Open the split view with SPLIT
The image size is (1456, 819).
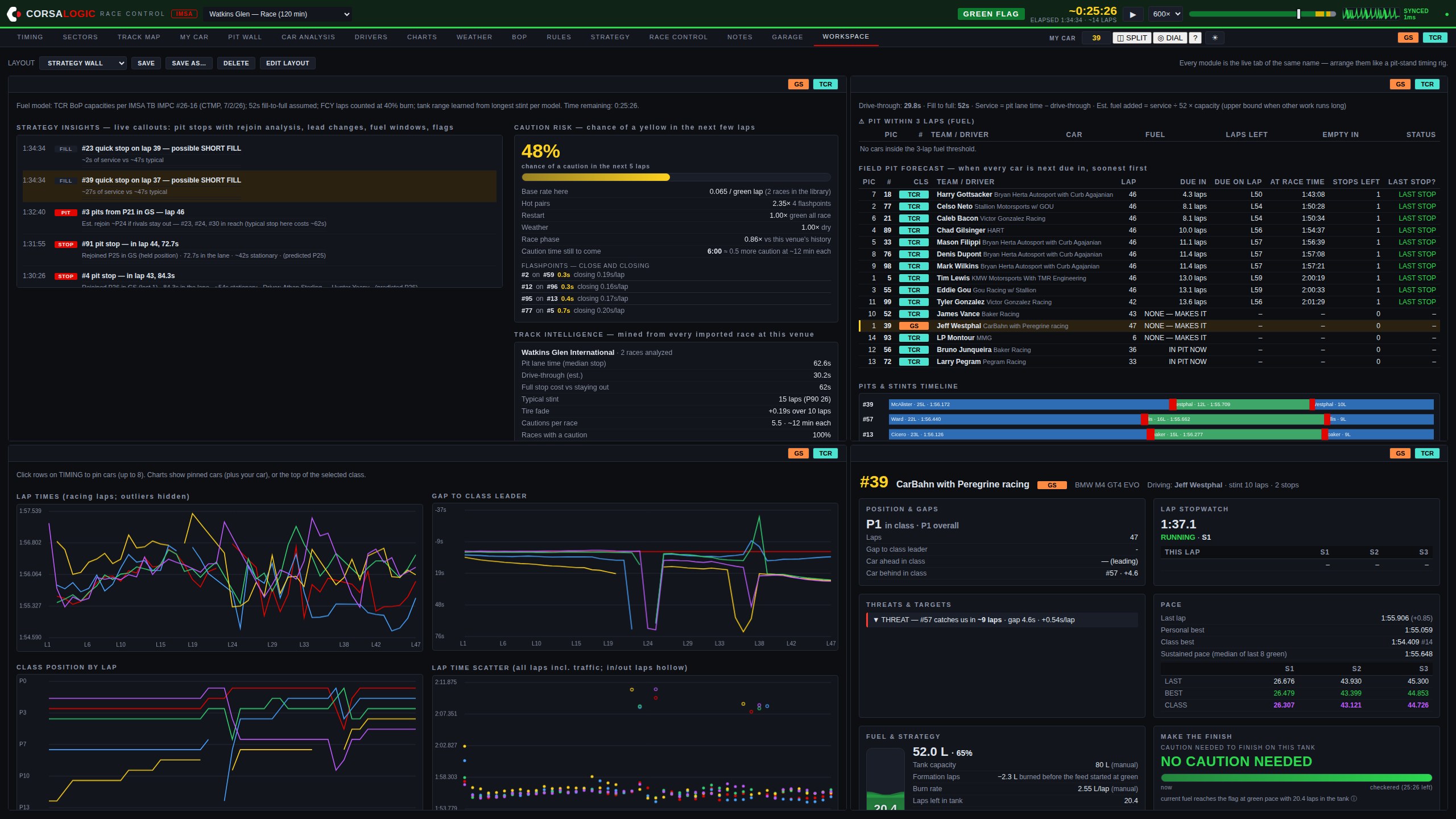click(1132, 38)
